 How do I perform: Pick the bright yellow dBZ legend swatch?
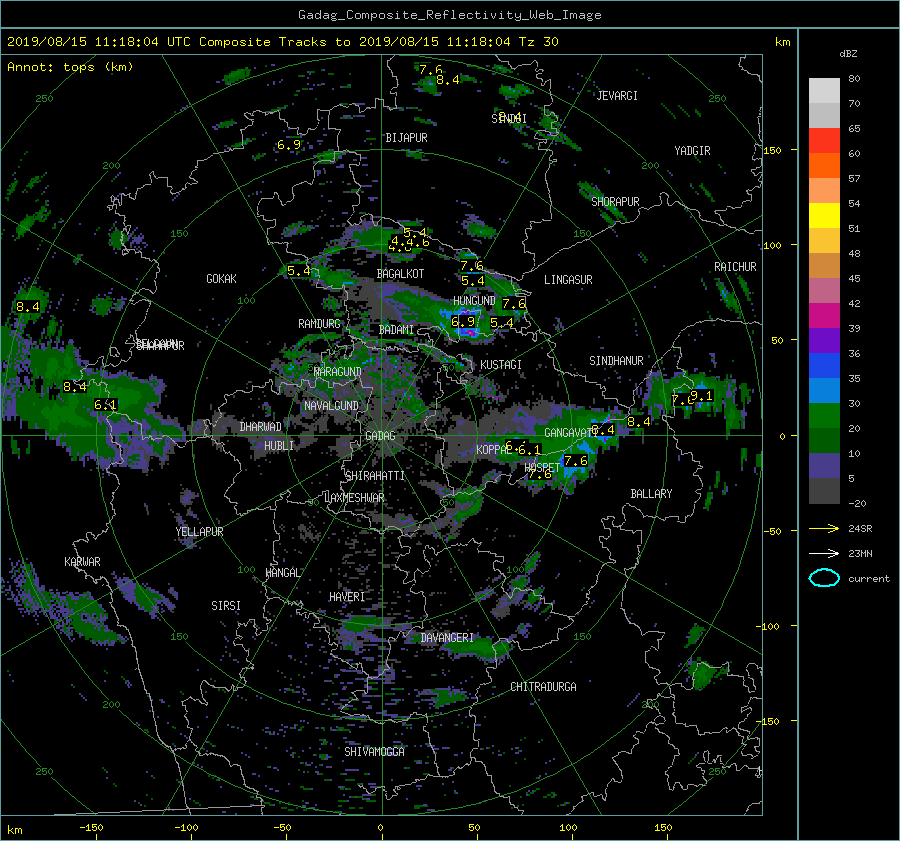[x=824, y=215]
